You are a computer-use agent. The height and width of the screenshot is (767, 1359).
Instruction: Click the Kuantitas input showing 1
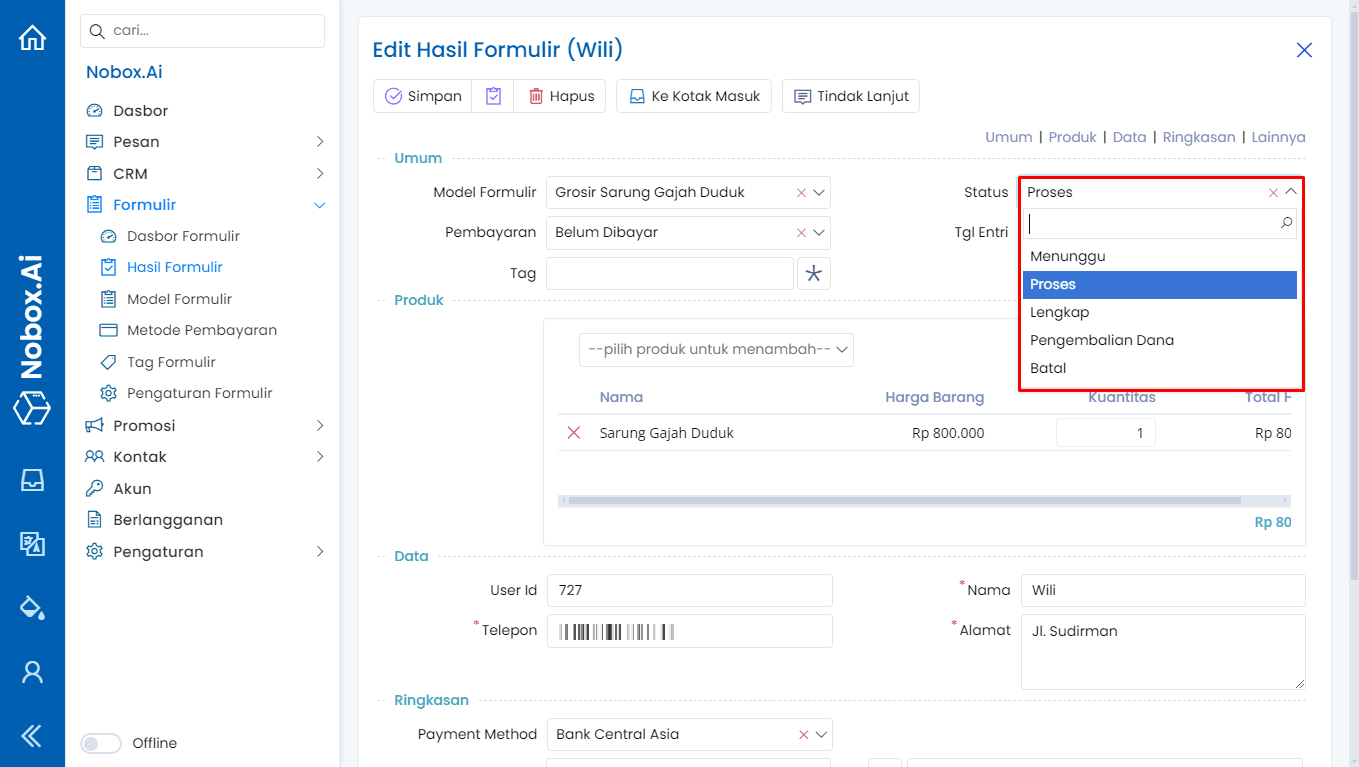(x=1106, y=432)
